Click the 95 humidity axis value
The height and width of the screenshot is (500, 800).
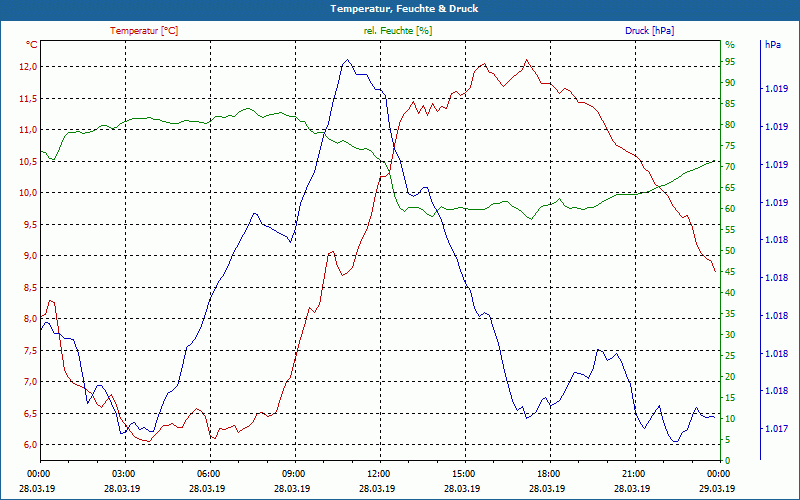tap(730, 62)
